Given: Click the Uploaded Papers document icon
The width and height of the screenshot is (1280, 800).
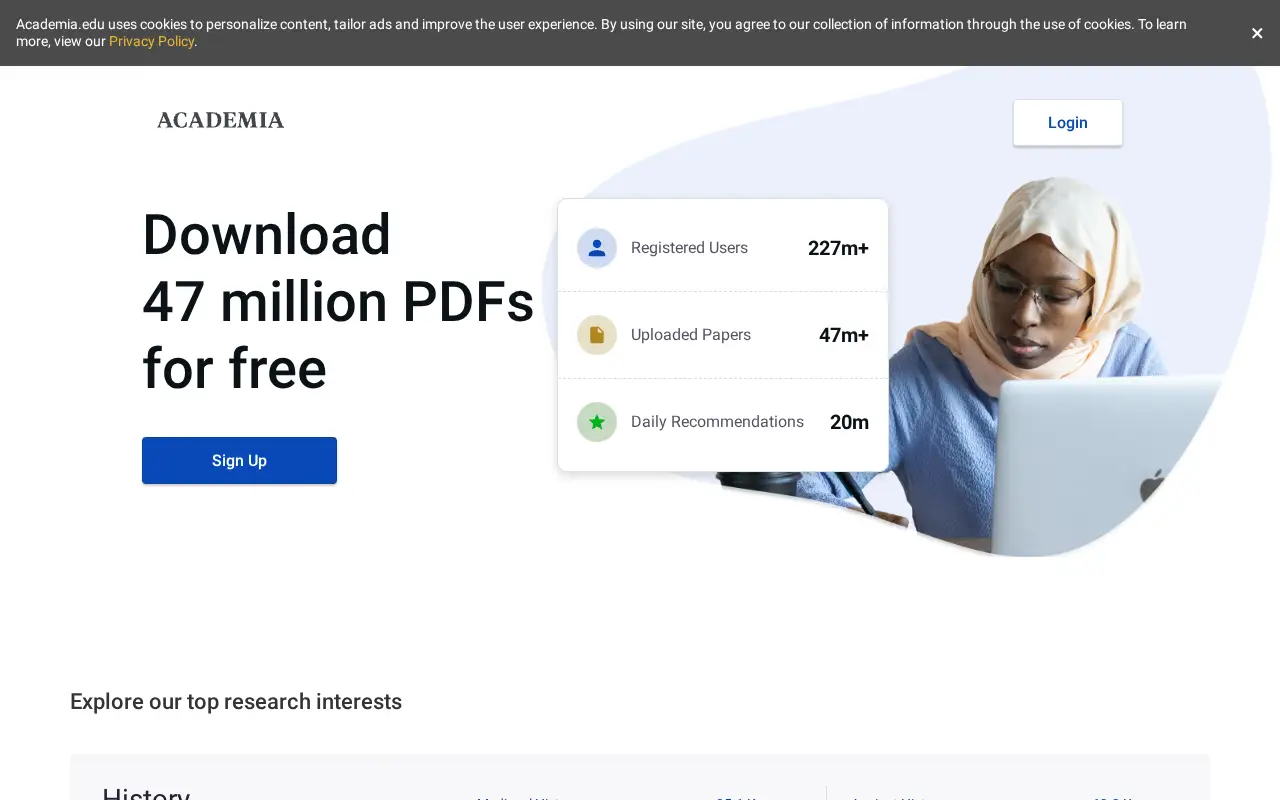Looking at the screenshot, I should point(597,335).
